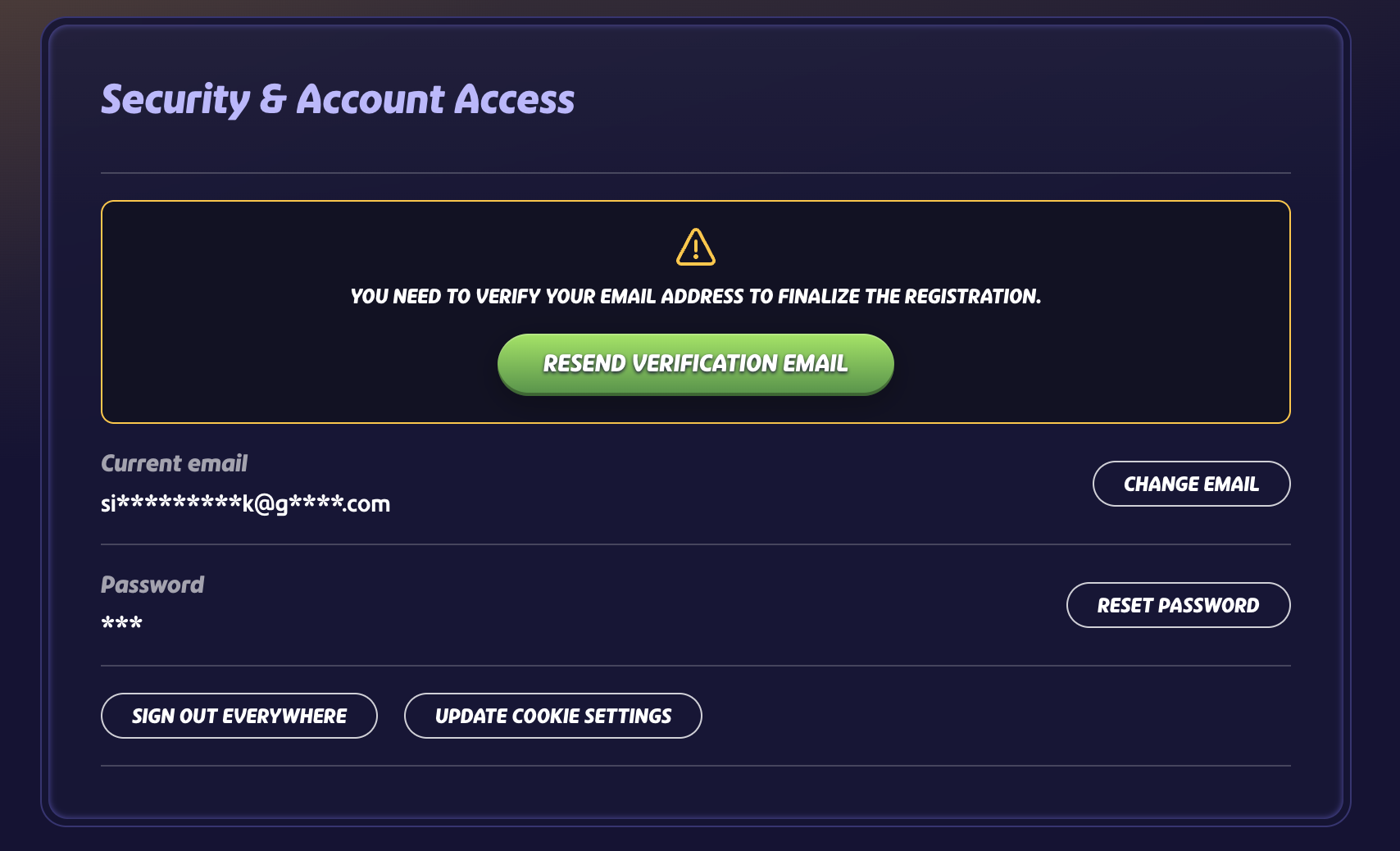Open the Change Email dialog
The height and width of the screenshot is (851, 1400).
1191,484
